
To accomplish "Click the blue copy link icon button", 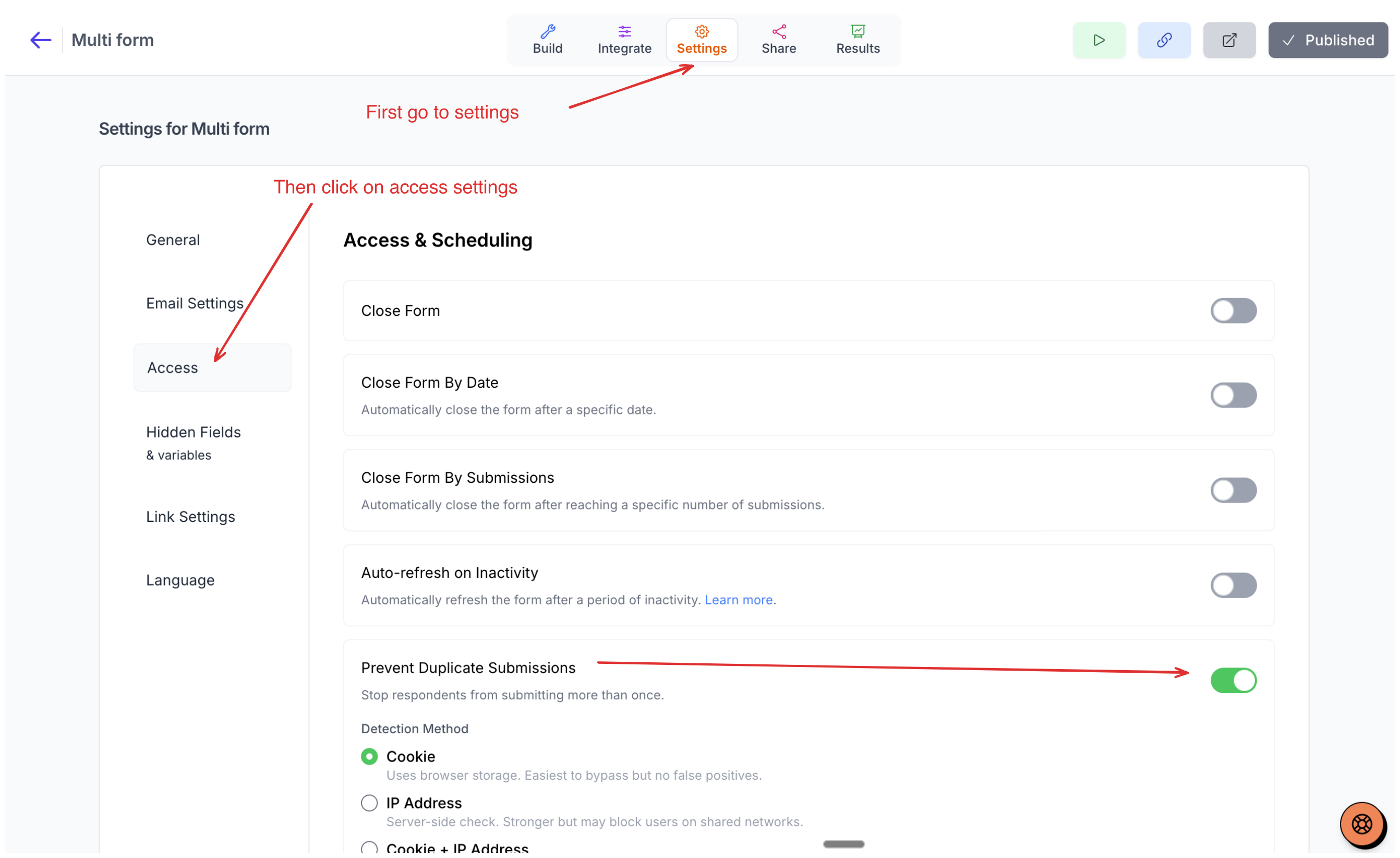I will click(1164, 40).
